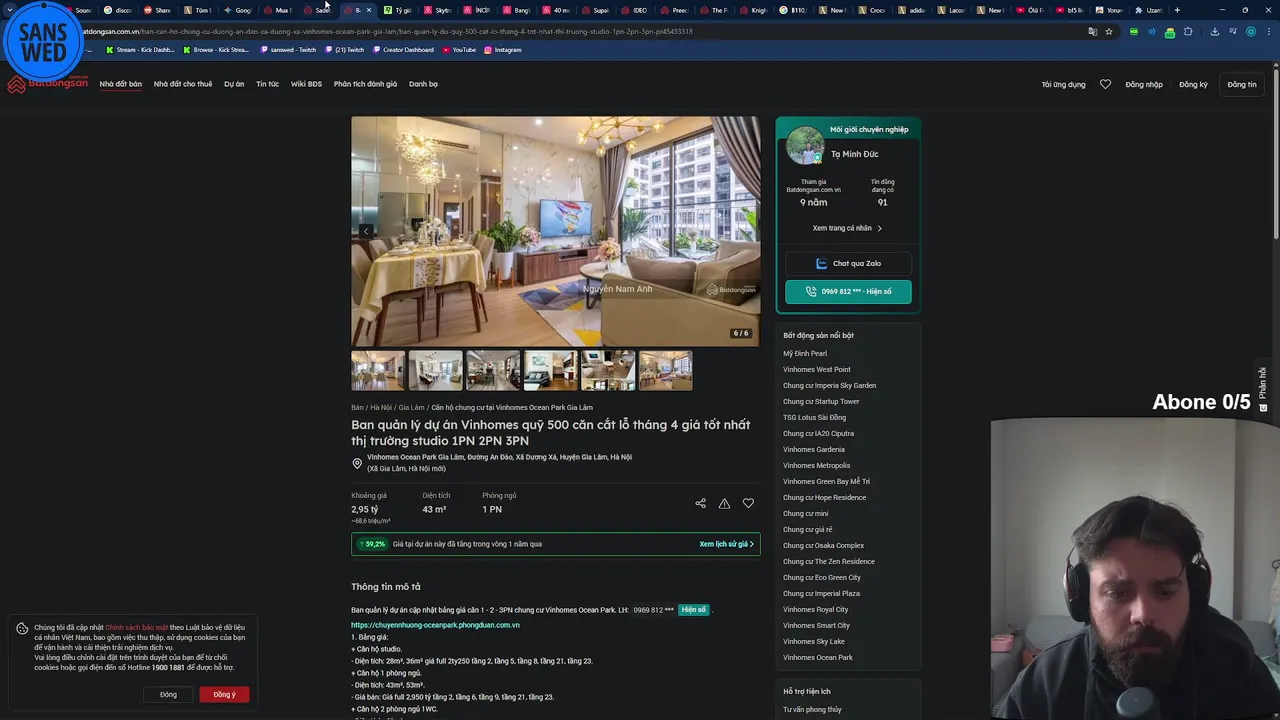The height and width of the screenshot is (720, 1280).
Task: Click the Đăng tin post listing button
Action: [x=1242, y=84]
